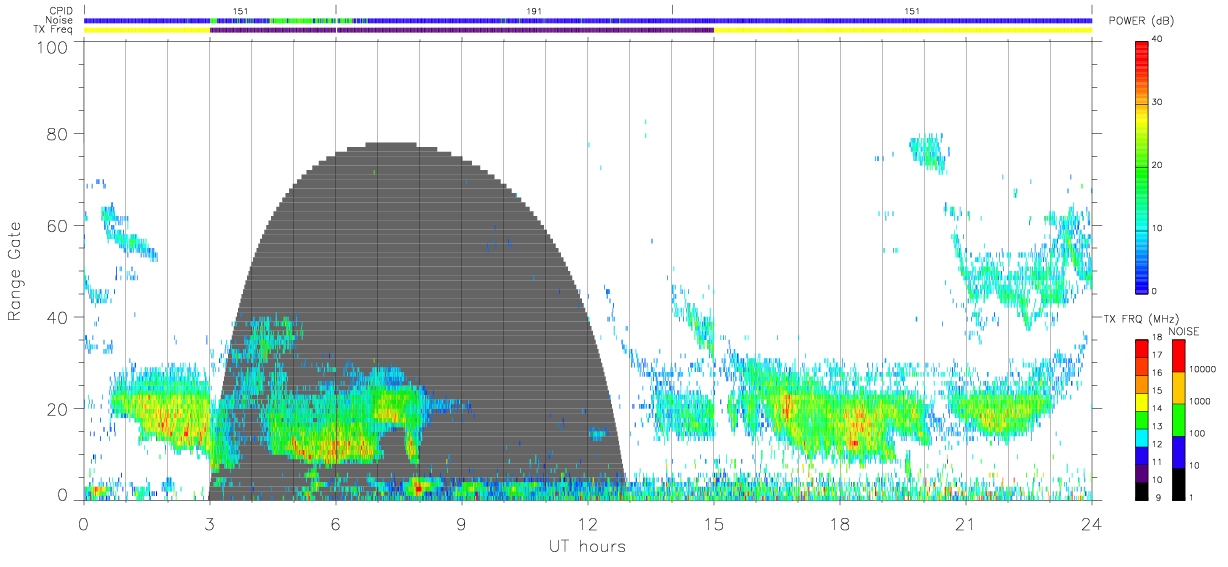Image resolution: width=1228 pixels, height=567 pixels.
Task: Click the TX FRQ color scale bar
Action: coord(1143,418)
